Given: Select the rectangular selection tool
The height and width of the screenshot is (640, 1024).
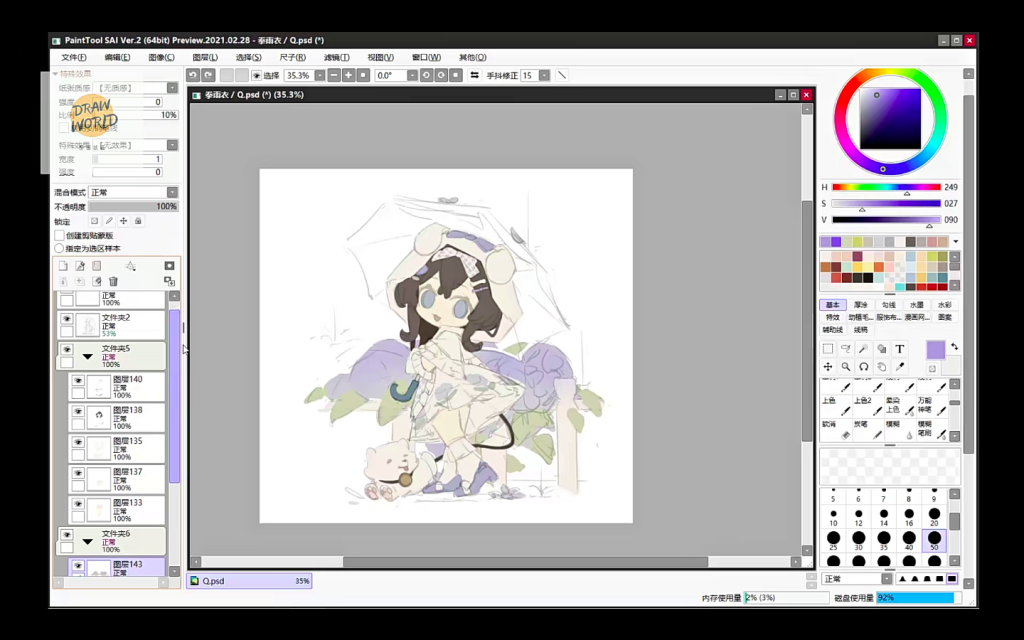Looking at the screenshot, I should pyautogui.click(x=828, y=349).
